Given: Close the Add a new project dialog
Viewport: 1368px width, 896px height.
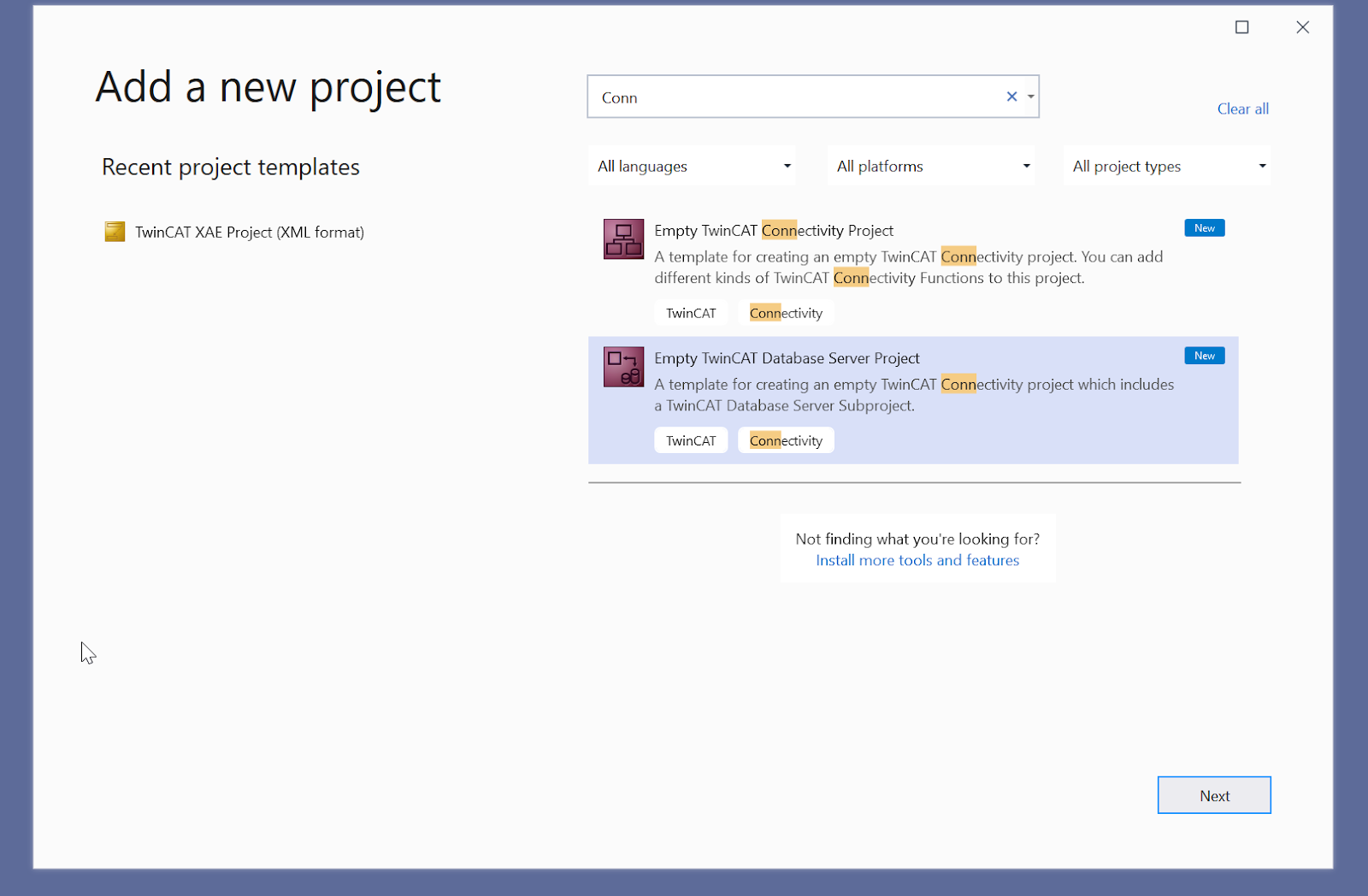Looking at the screenshot, I should point(1302,27).
